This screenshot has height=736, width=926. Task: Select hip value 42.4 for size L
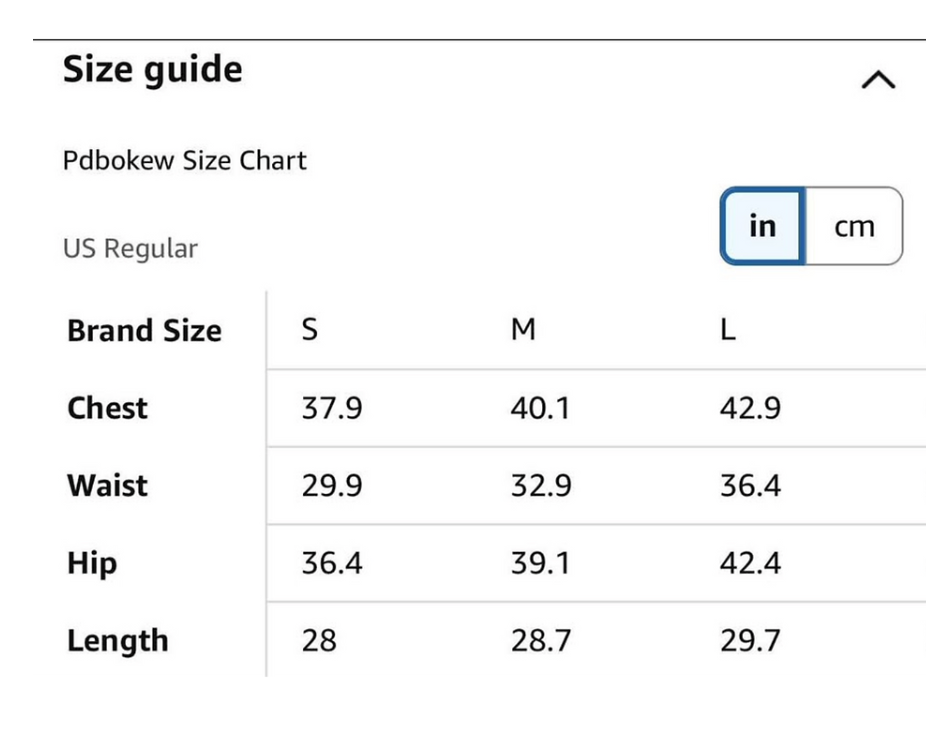click(750, 564)
